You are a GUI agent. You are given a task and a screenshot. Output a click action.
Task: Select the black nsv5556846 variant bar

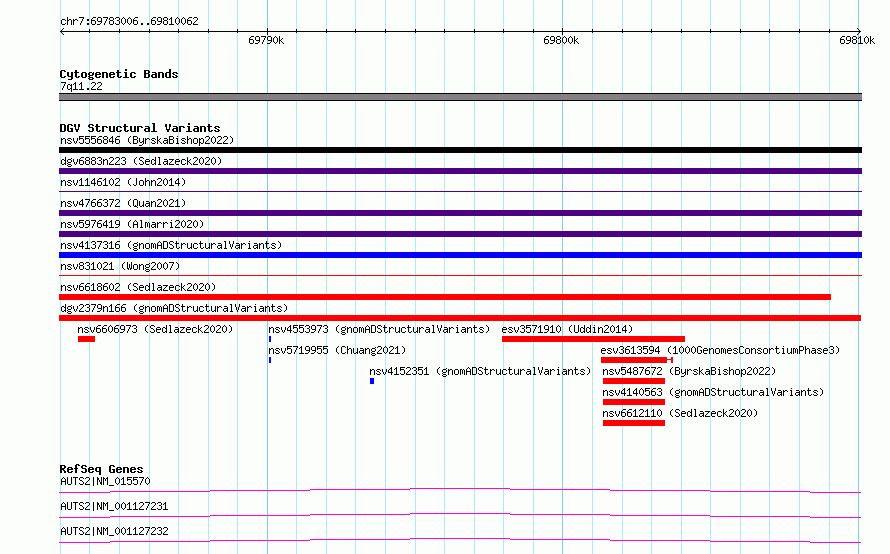coord(460,150)
